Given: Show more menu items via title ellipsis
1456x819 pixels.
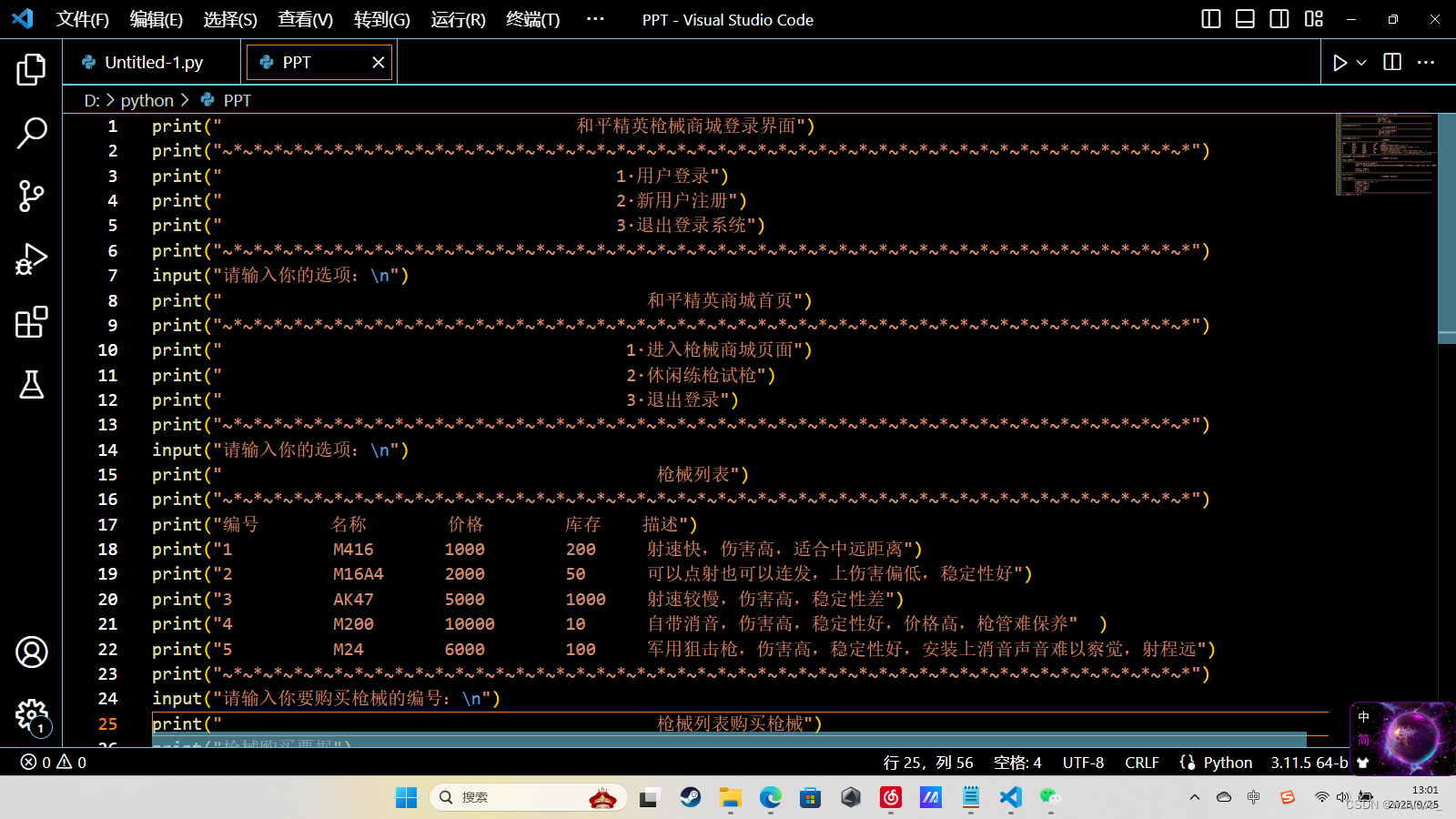Looking at the screenshot, I should click(595, 19).
